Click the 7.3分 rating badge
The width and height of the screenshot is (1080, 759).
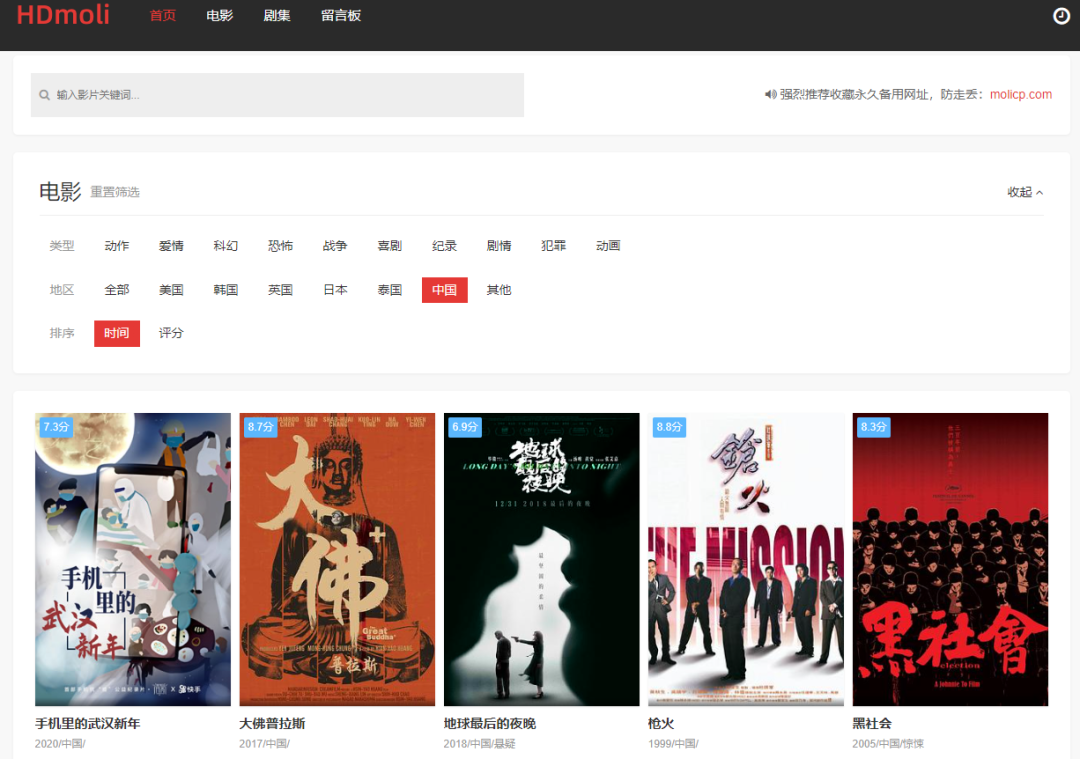56,427
